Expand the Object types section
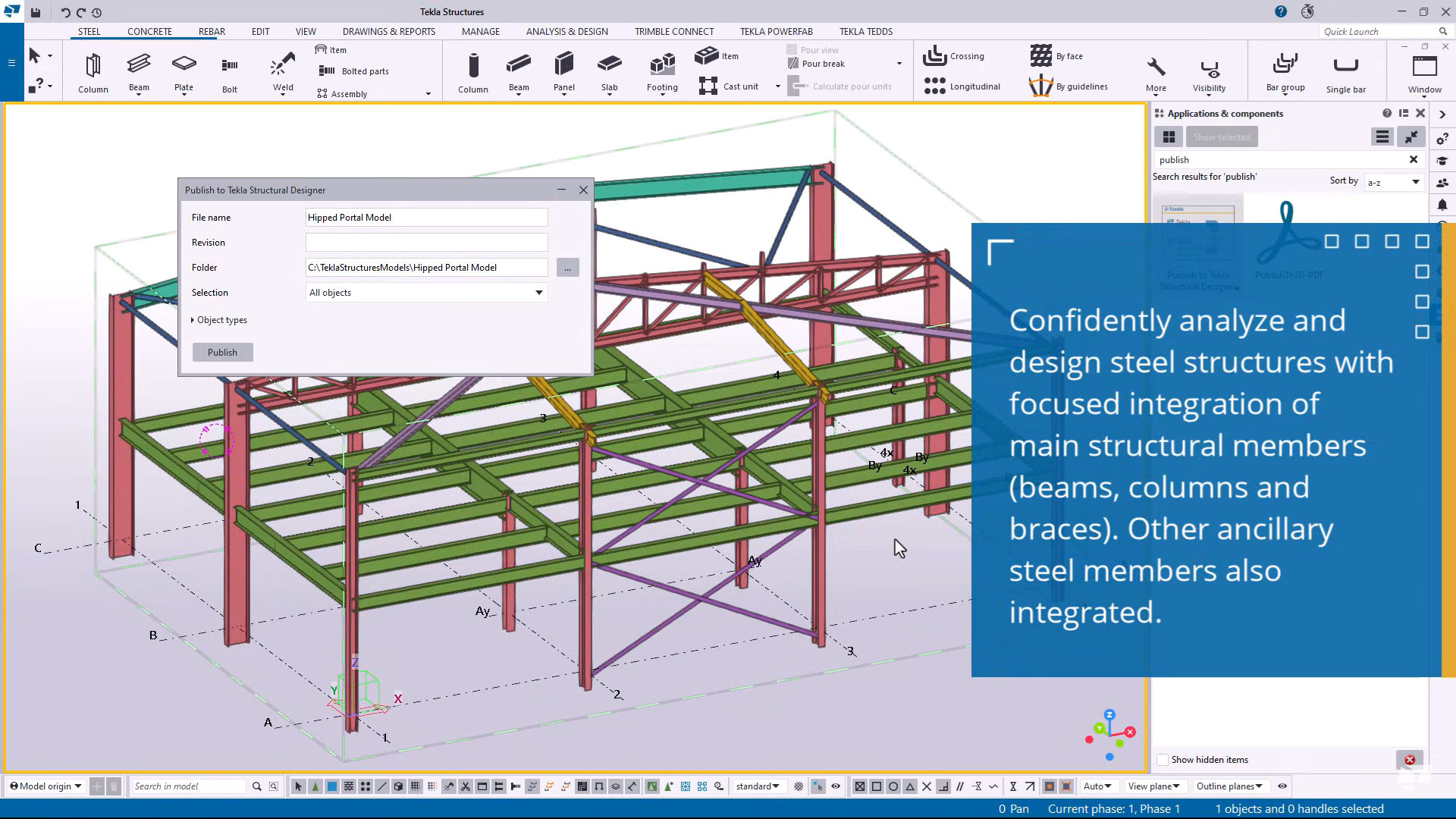 221,319
